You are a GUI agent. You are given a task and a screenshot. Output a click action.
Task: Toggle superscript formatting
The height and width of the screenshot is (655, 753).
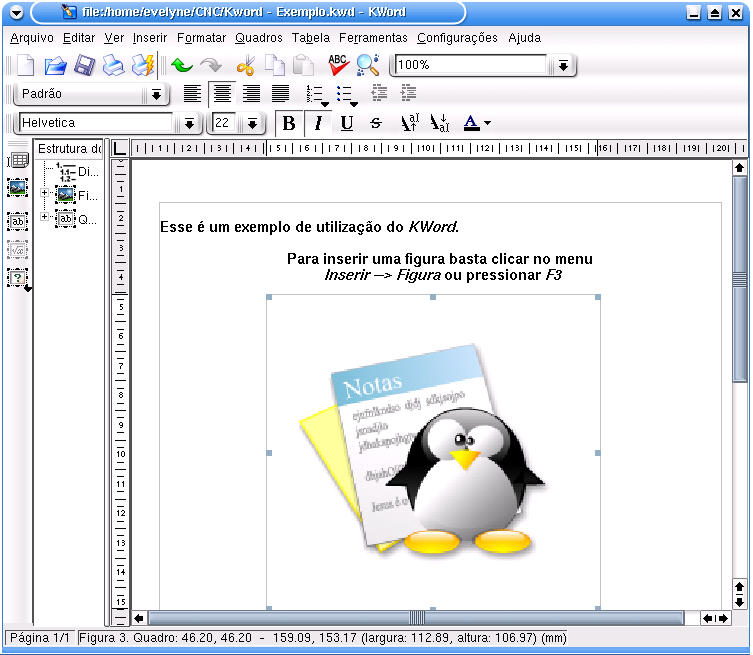pyautogui.click(x=410, y=123)
